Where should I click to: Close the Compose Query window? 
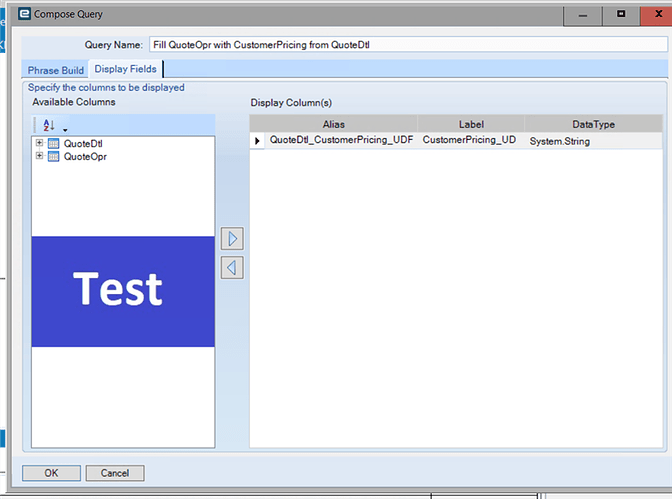click(657, 15)
